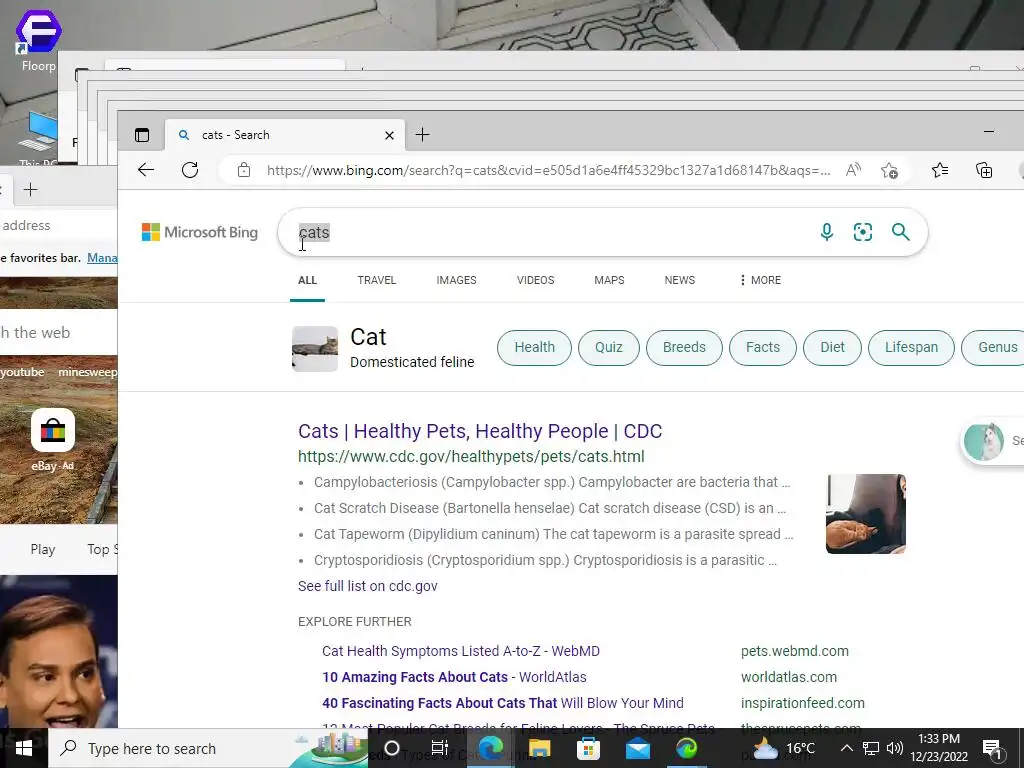Image resolution: width=1024 pixels, height=768 pixels.
Task: Open Task View on the taskbar
Action: pyautogui.click(x=440, y=748)
